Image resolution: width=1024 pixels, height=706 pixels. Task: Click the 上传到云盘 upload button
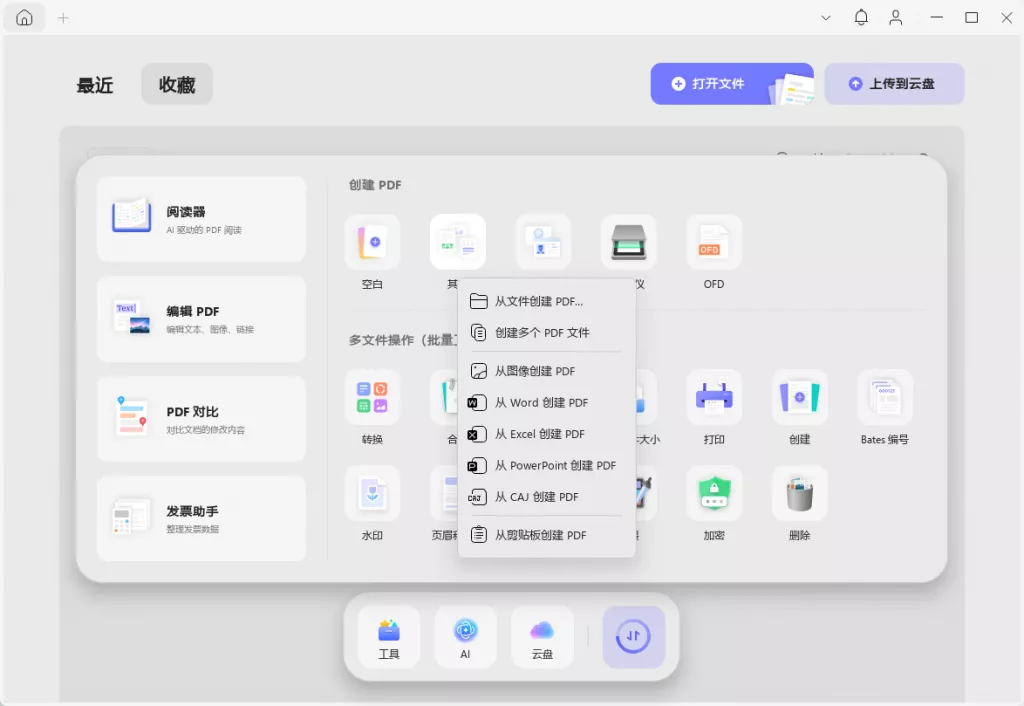[x=894, y=84]
